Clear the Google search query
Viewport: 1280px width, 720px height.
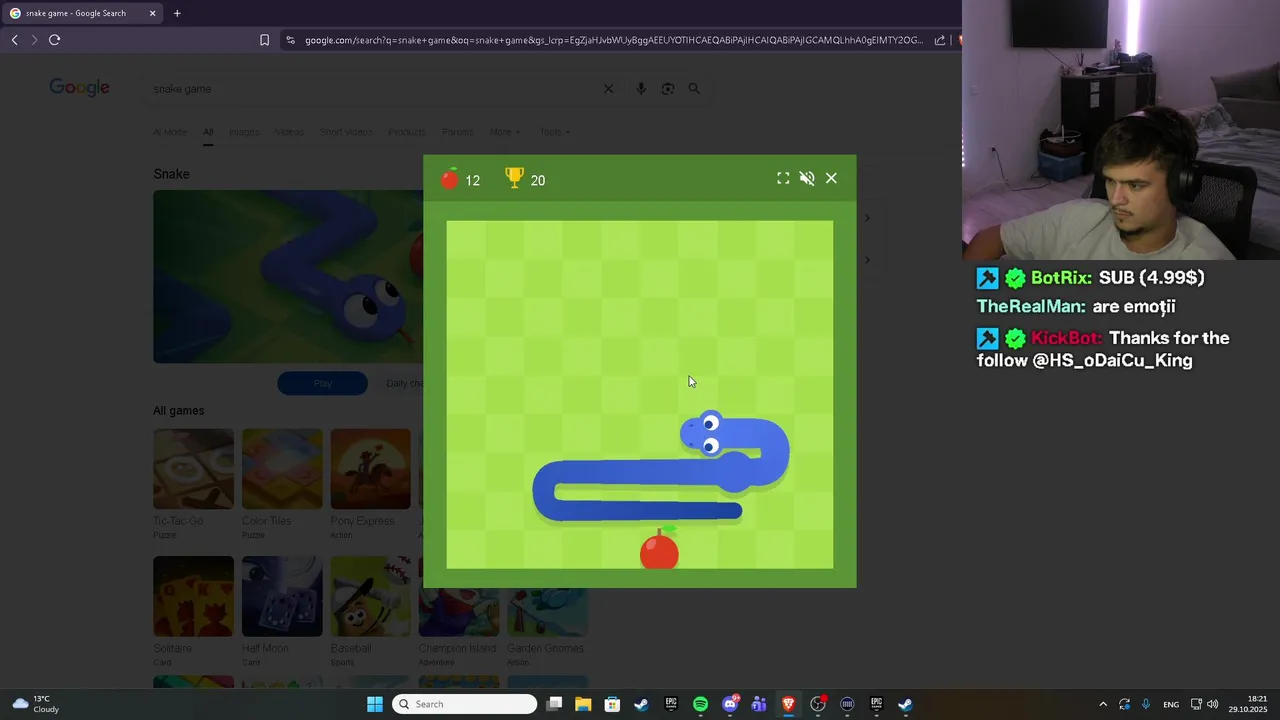608,89
